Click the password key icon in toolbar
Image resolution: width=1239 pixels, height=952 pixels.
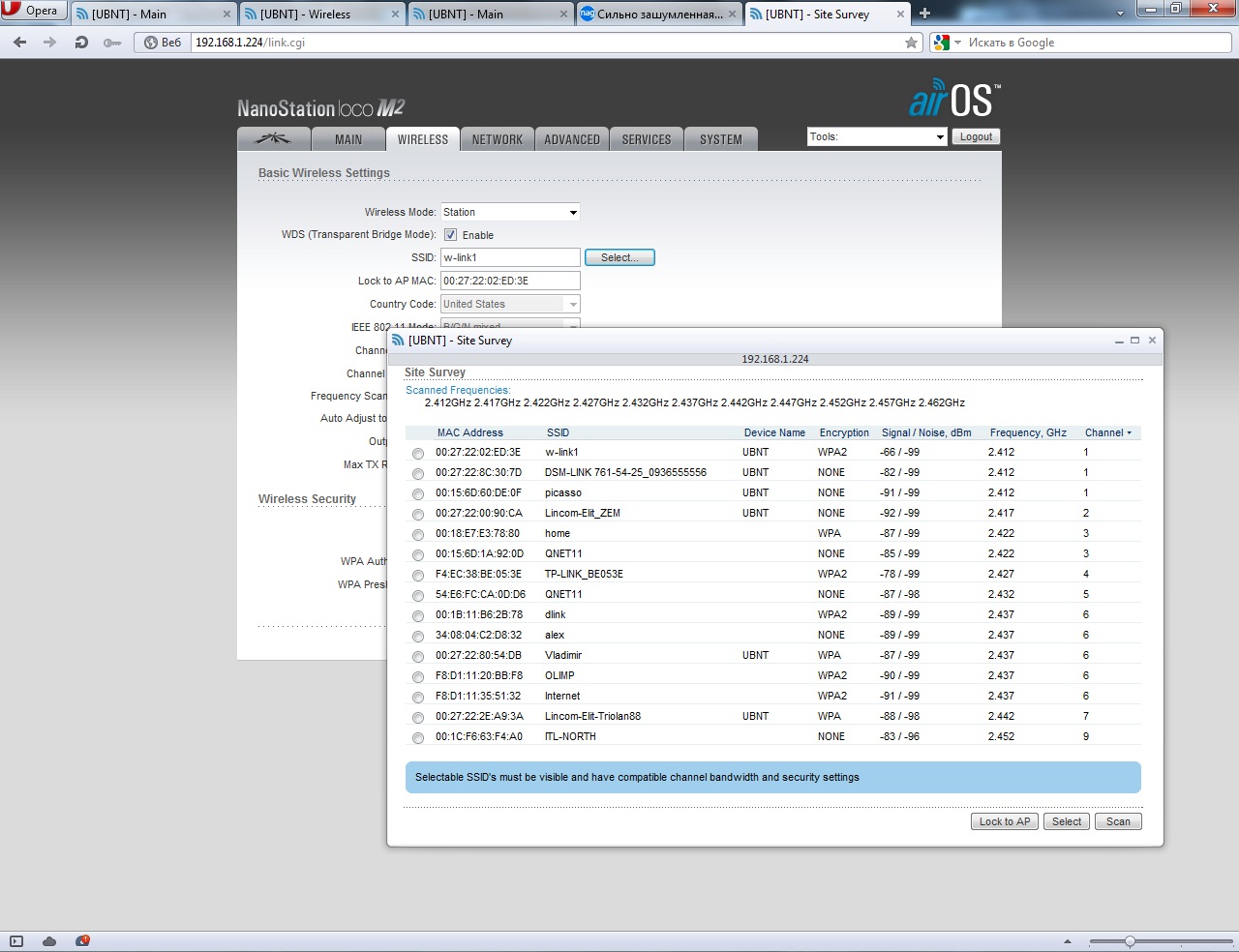(112, 43)
